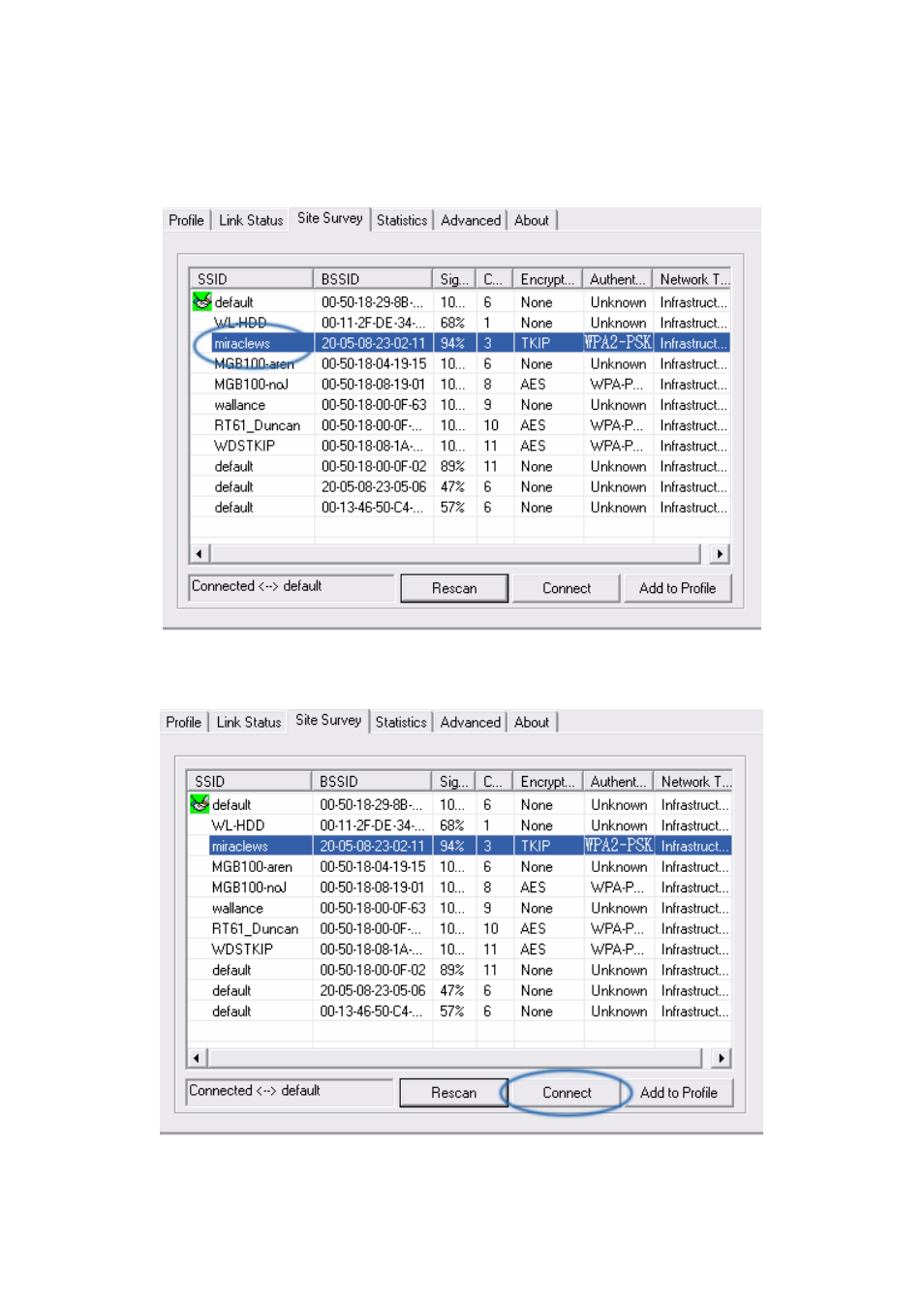Select the RT61_Duncan network in lower window

[x=459, y=928]
